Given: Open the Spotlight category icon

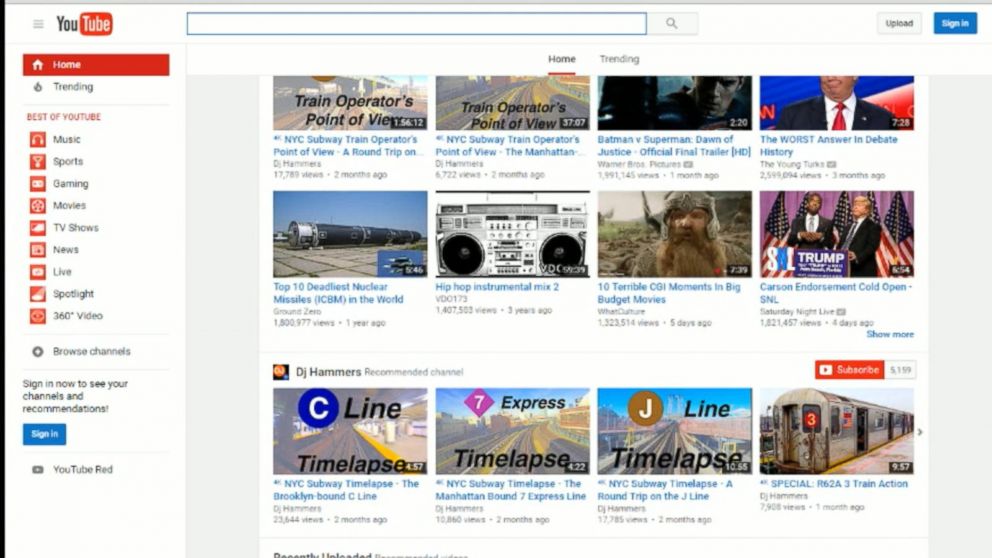Looking at the screenshot, I should [38, 294].
